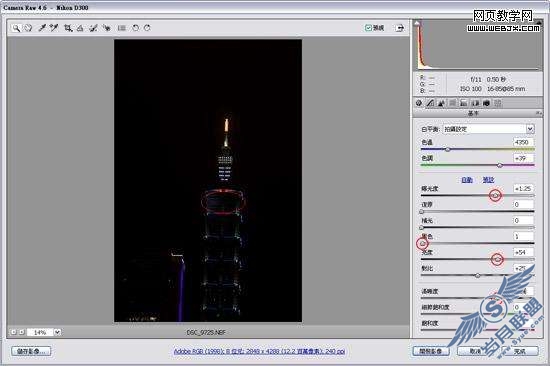Click the Exposure (曝光度) slider handle

(495, 195)
